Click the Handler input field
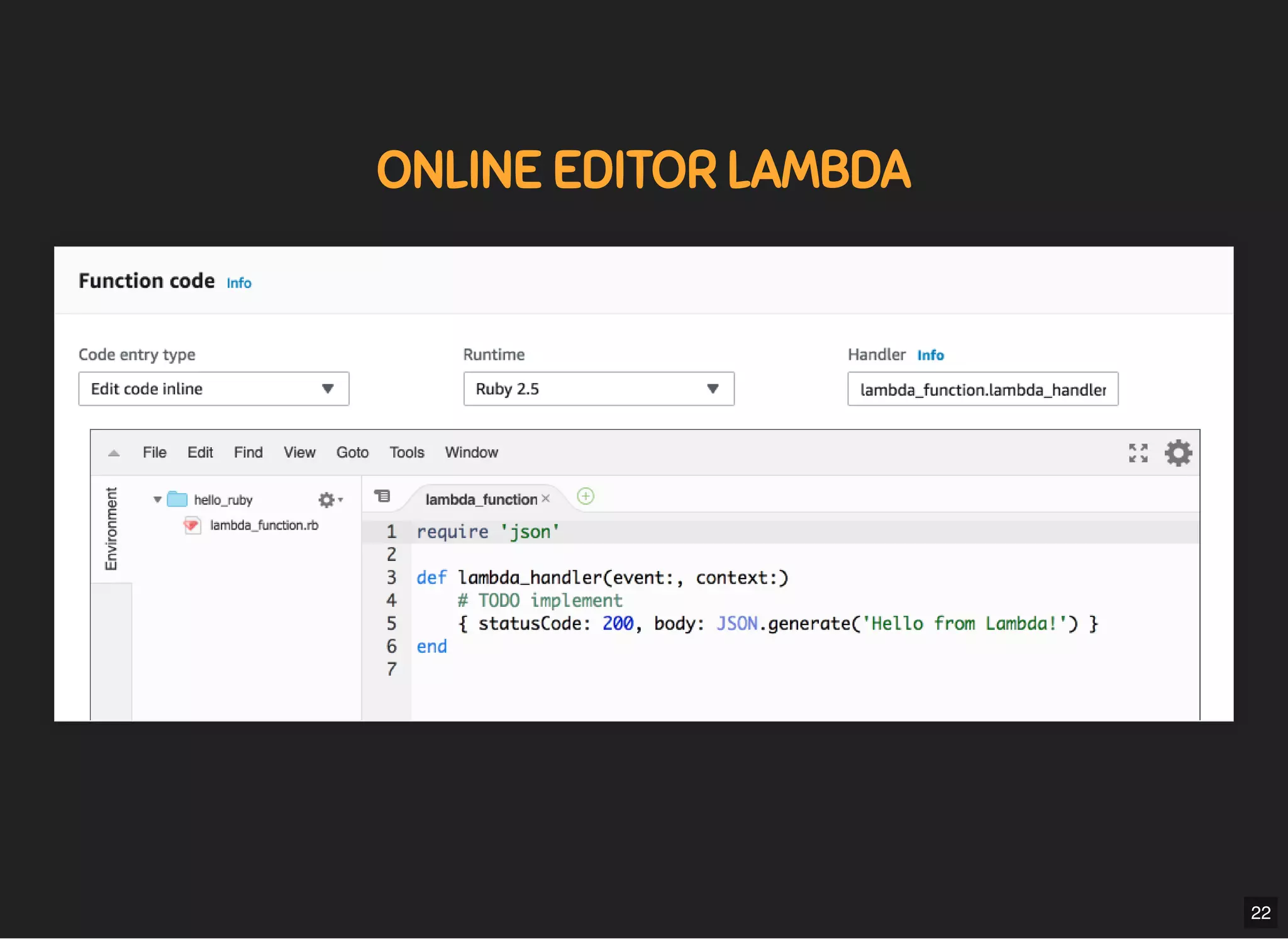This screenshot has width=1288, height=939. click(x=982, y=389)
